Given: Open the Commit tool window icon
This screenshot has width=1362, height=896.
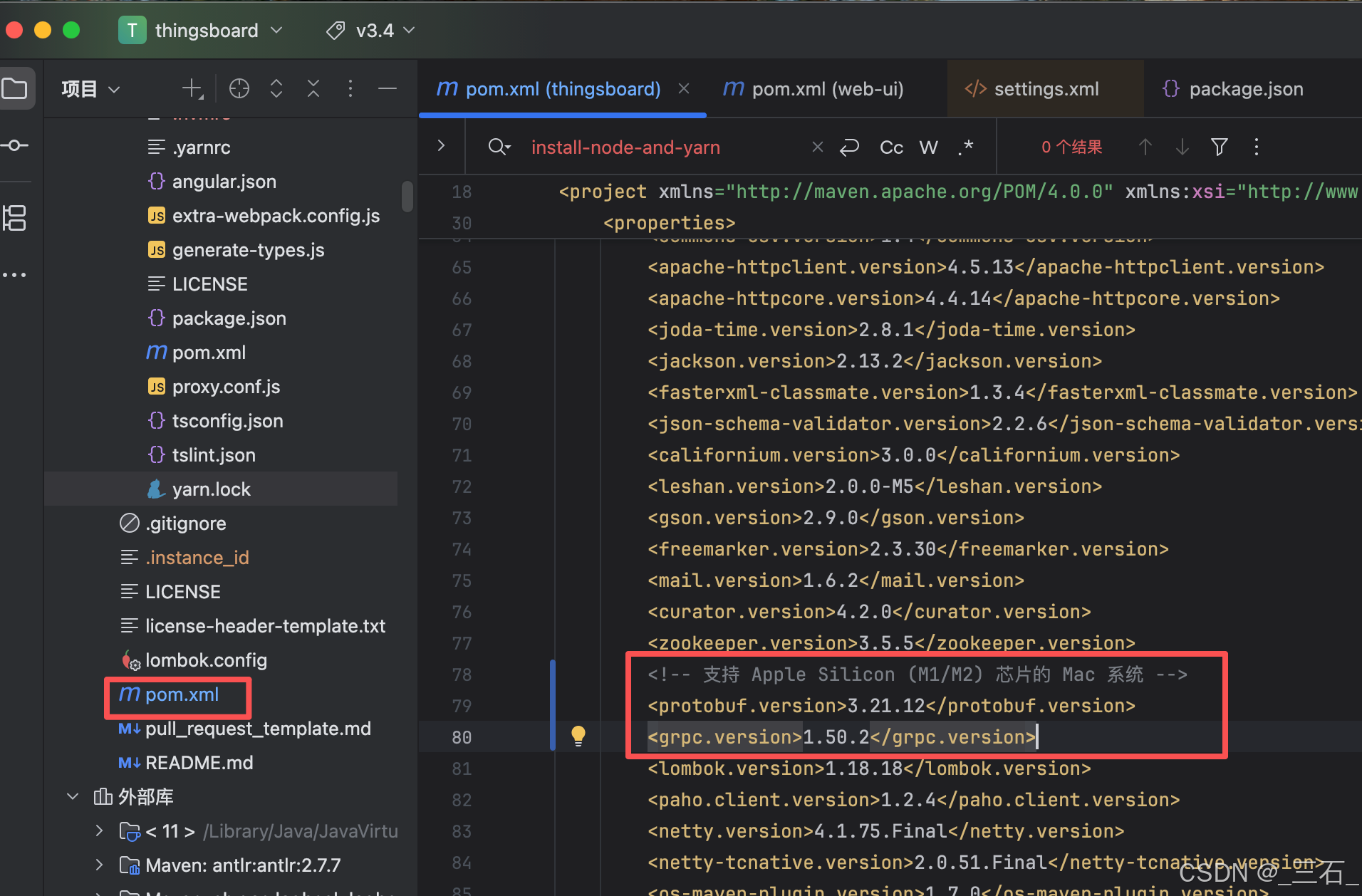Looking at the screenshot, I should click(x=15, y=145).
